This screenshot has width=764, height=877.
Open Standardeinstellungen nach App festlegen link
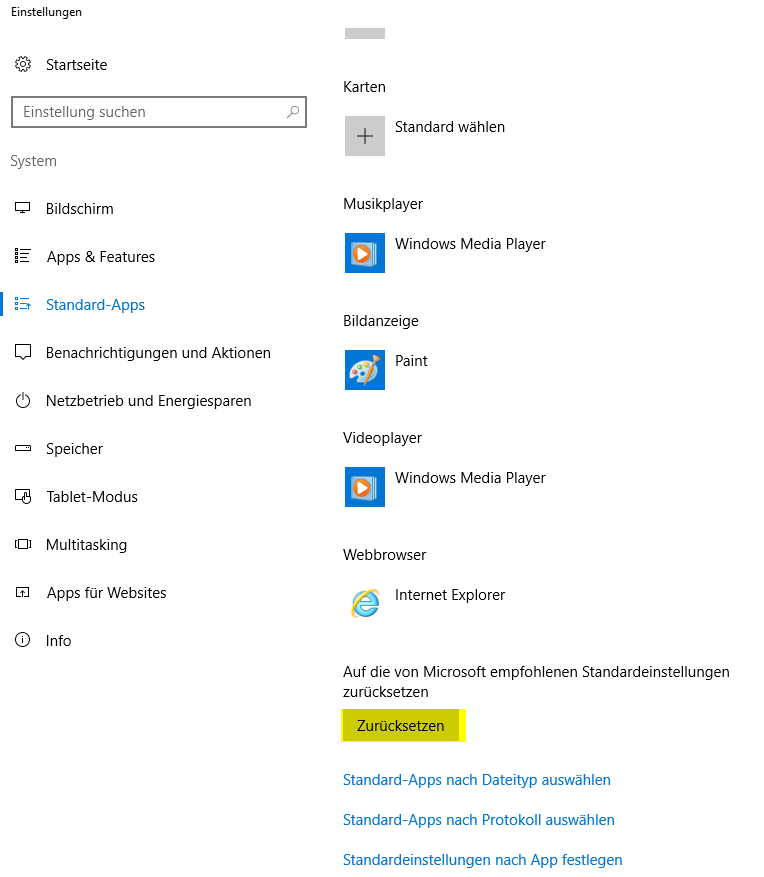483,860
